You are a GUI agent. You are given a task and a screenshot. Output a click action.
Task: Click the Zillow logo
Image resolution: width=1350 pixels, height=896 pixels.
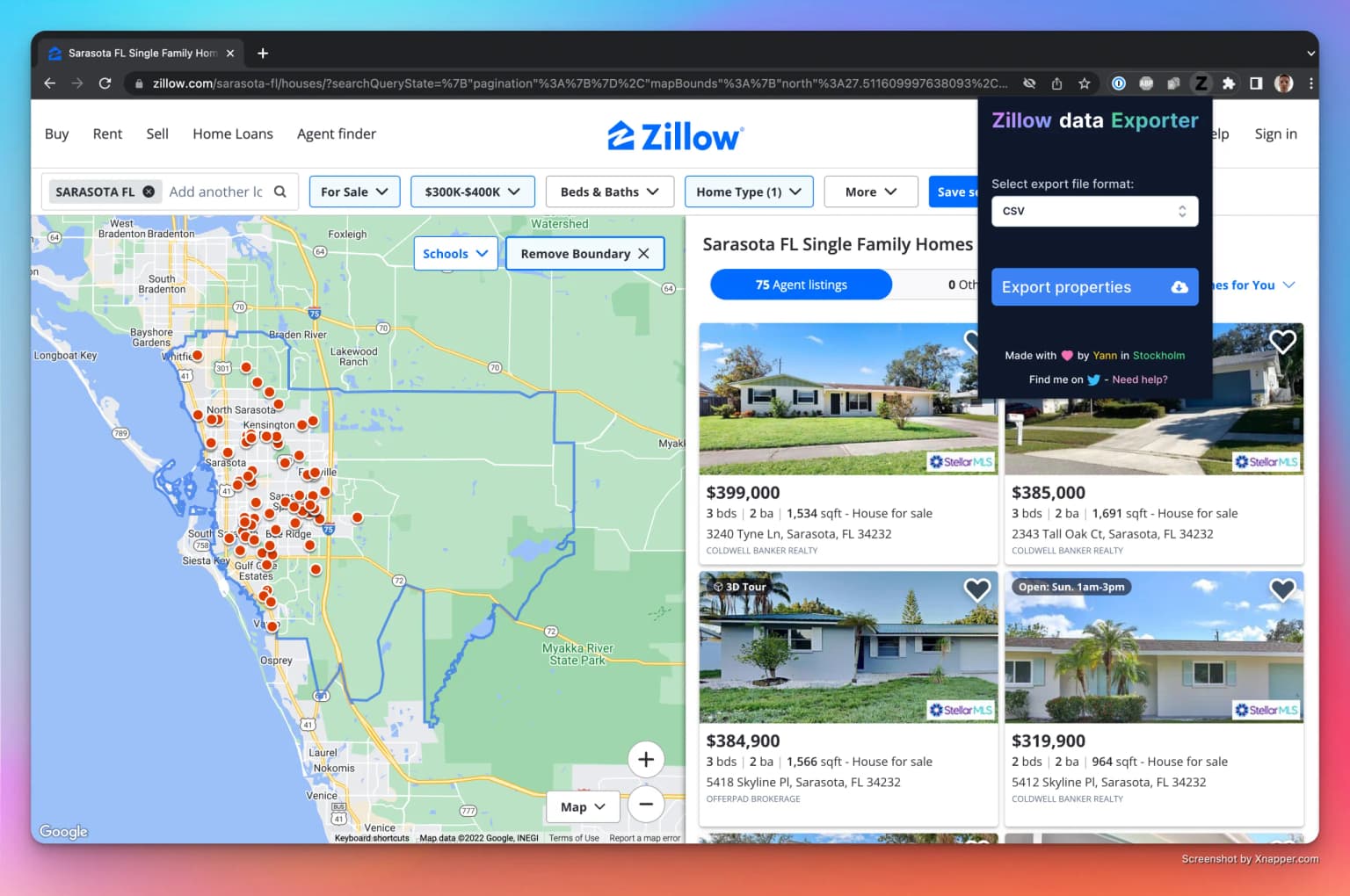675,136
